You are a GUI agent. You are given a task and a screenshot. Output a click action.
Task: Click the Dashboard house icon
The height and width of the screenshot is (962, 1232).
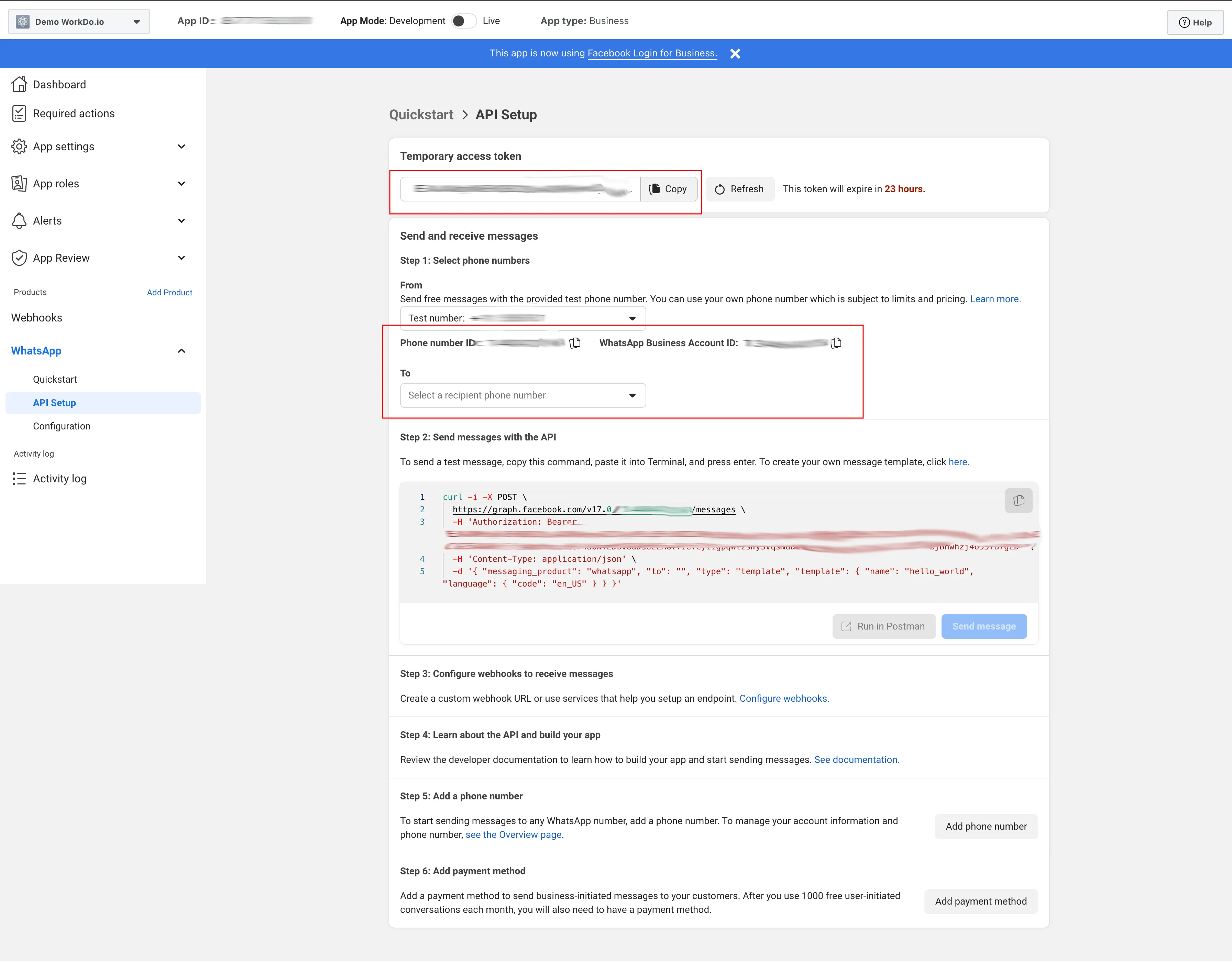(19, 85)
